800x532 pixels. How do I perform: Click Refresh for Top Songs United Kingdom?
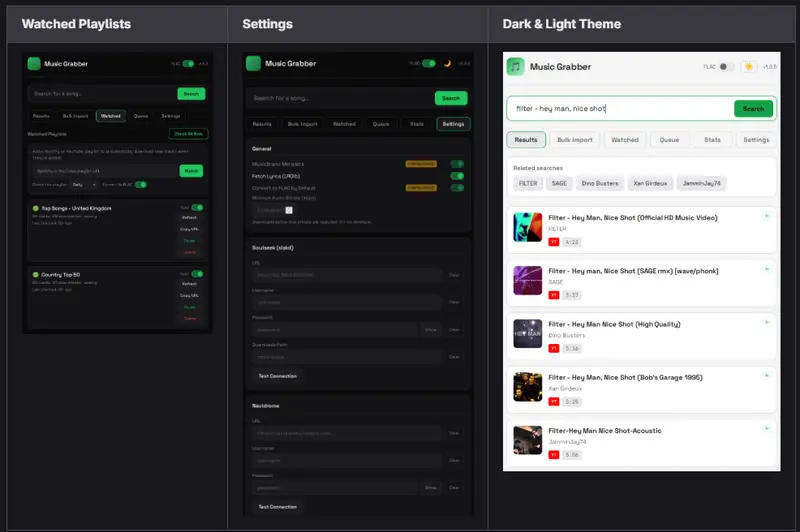[x=189, y=218]
